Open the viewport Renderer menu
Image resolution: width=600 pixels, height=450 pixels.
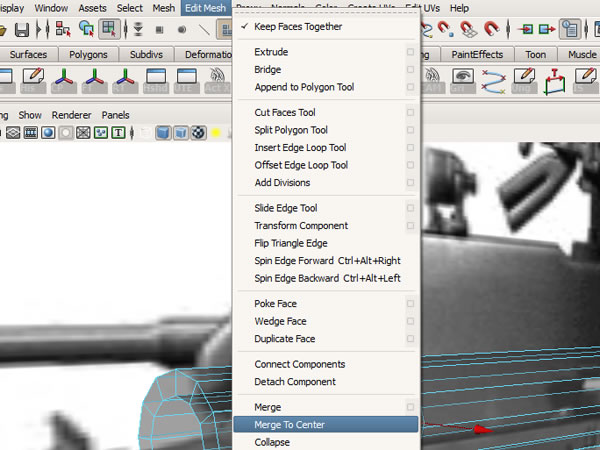72,115
